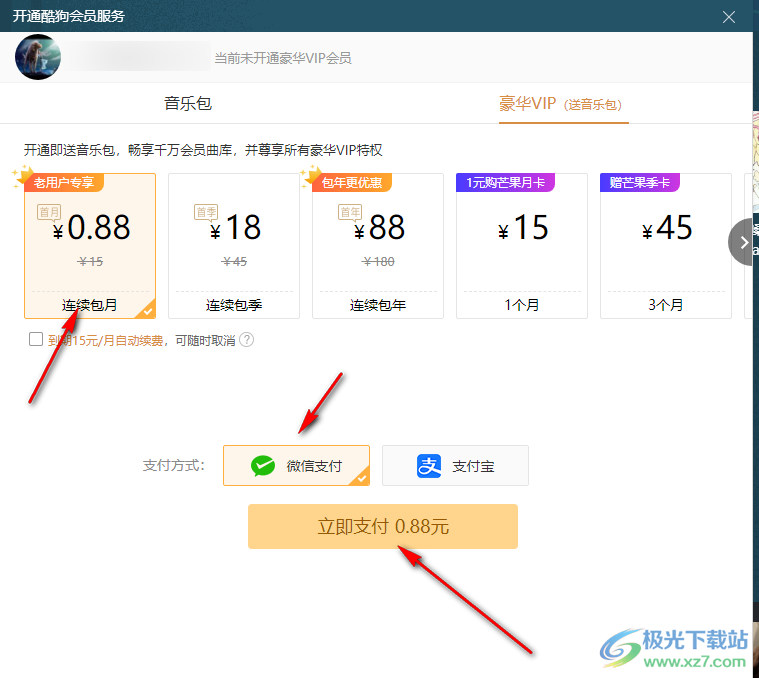759x678 pixels.
Task: Choose 微信支付 as payment method
Action: [x=296, y=466]
